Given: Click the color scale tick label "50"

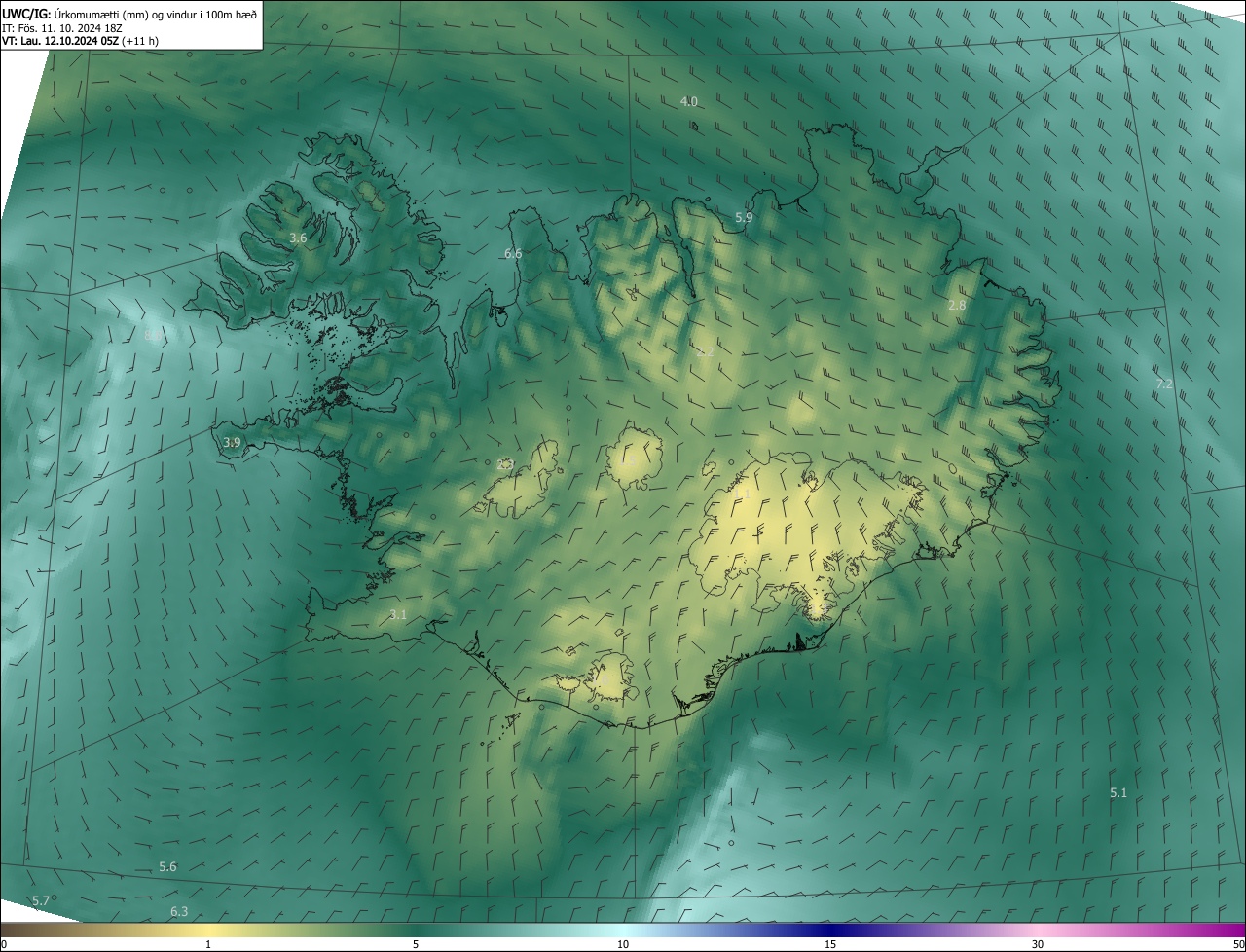Looking at the screenshot, I should 1238,944.
